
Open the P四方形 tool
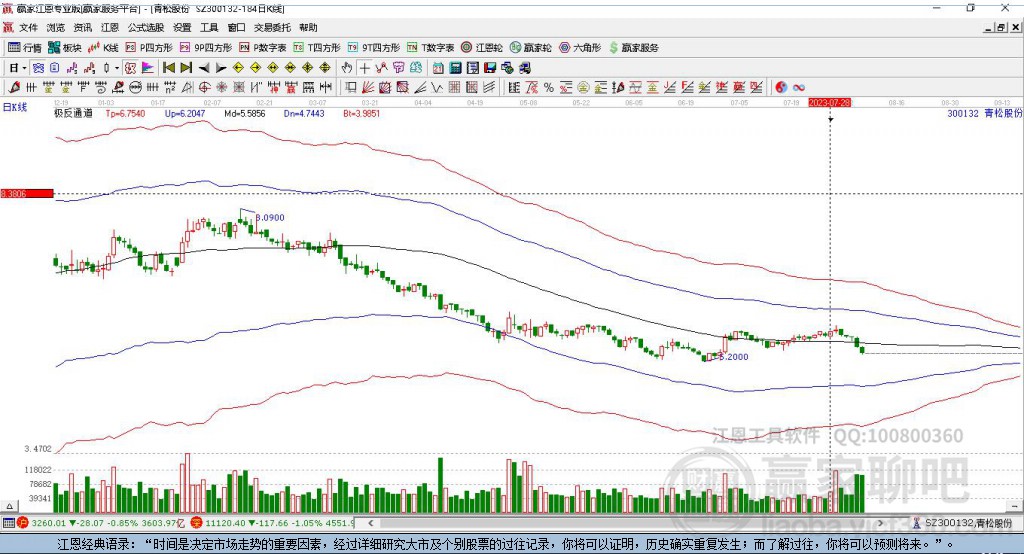pyautogui.click(x=149, y=48)
